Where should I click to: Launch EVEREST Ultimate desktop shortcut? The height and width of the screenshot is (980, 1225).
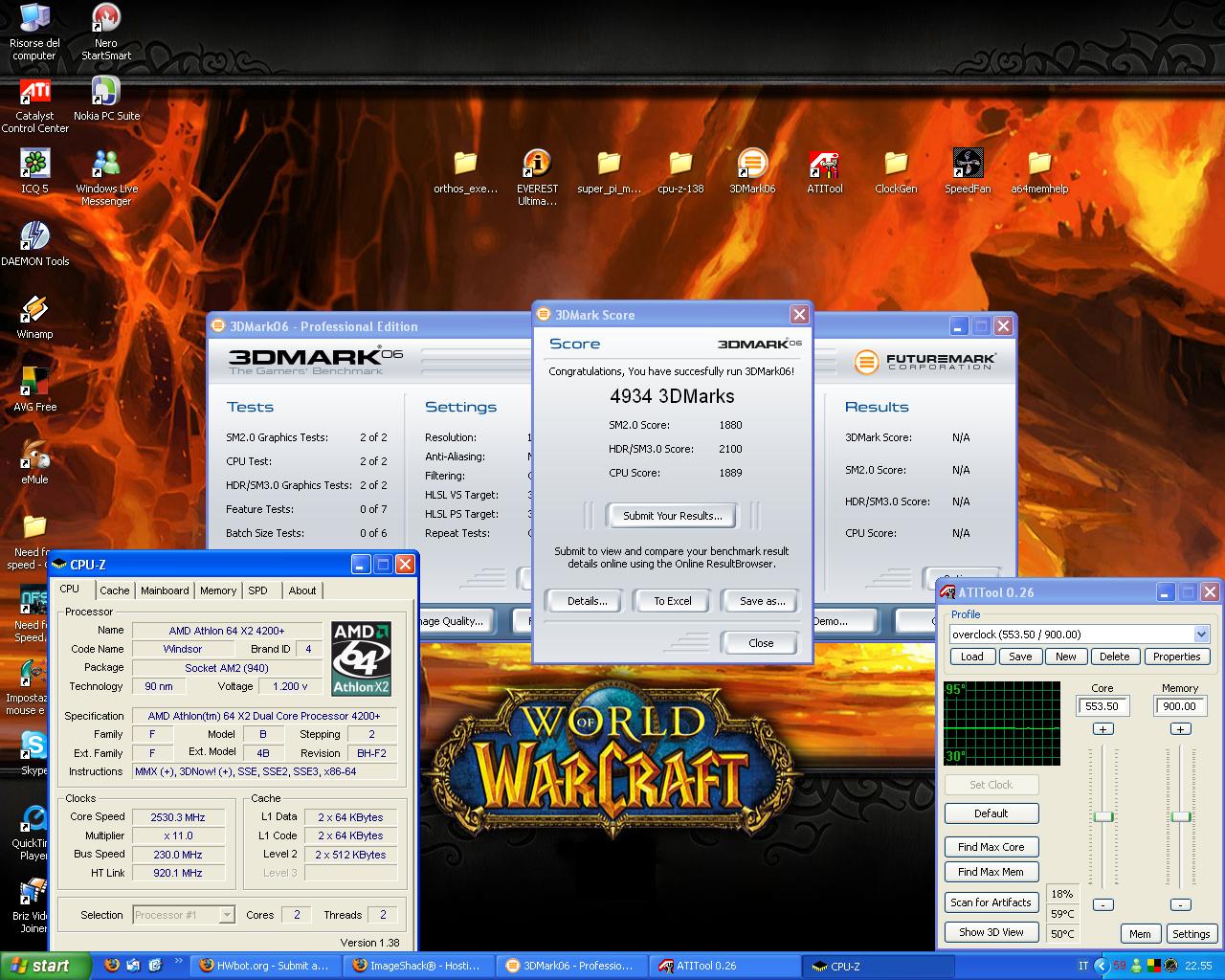coord(537,178)
